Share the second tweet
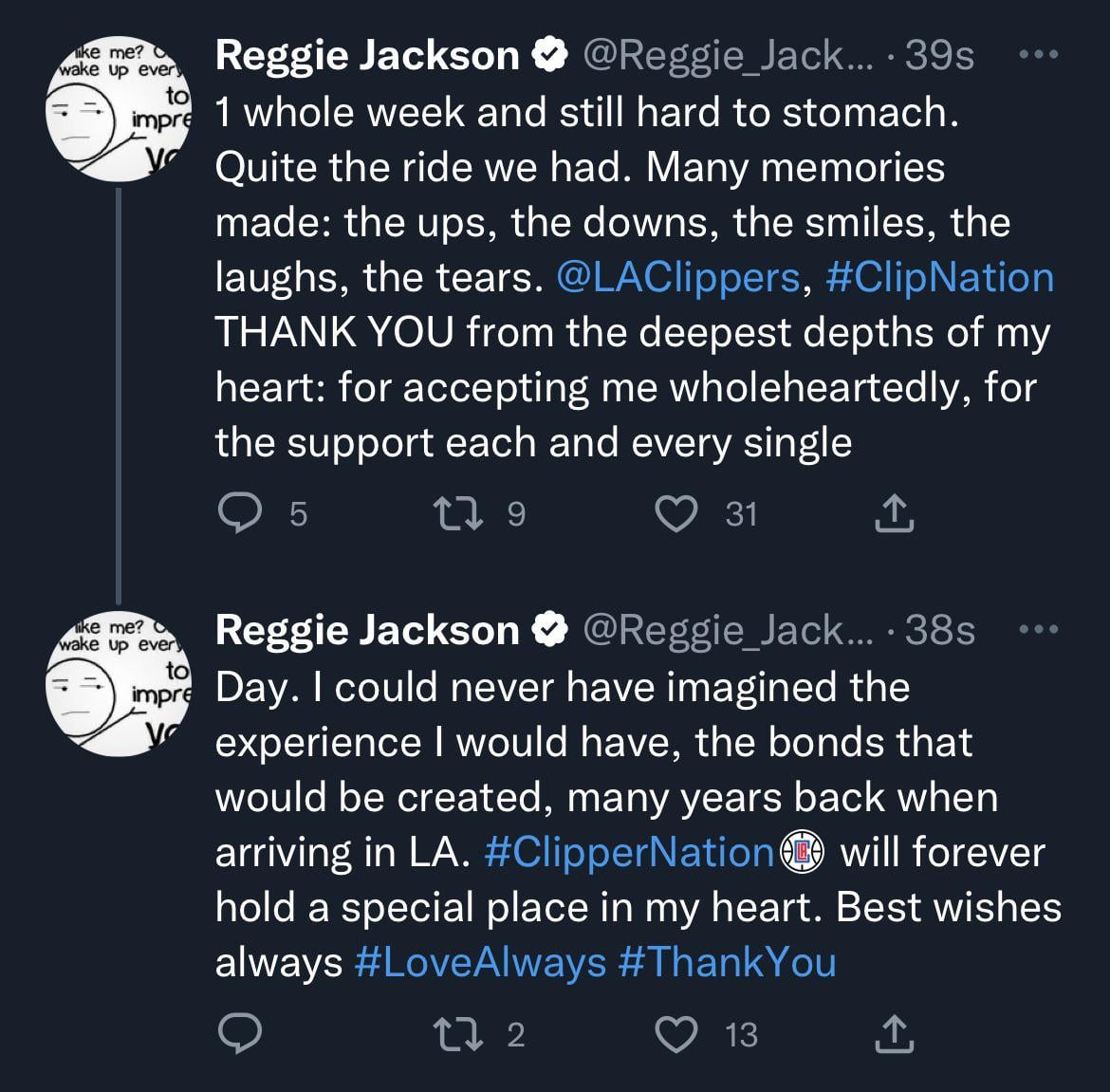Image resolution: width=1110 pixels, height=1092 pixels. coord(892,1034)
